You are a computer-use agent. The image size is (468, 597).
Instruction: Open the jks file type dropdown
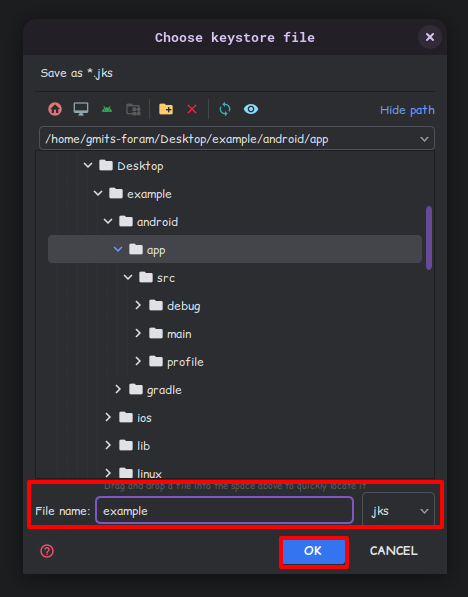(398, 511)
